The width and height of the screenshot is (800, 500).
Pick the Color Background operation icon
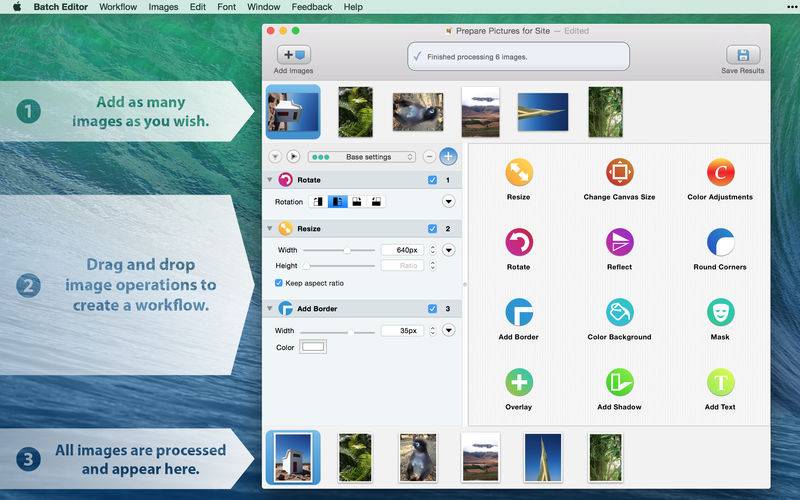[619, 312]
